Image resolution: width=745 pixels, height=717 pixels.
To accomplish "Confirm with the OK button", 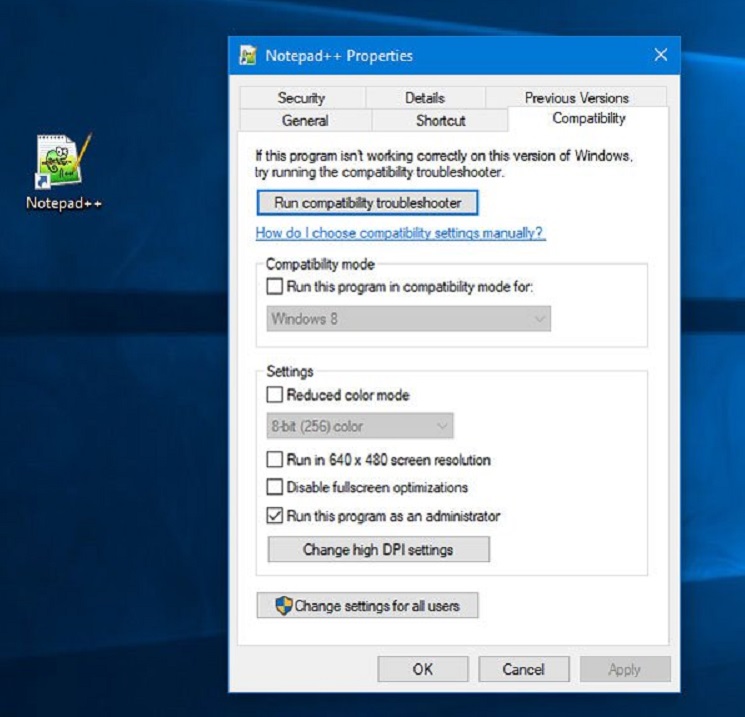I will (x=422, y=669).
